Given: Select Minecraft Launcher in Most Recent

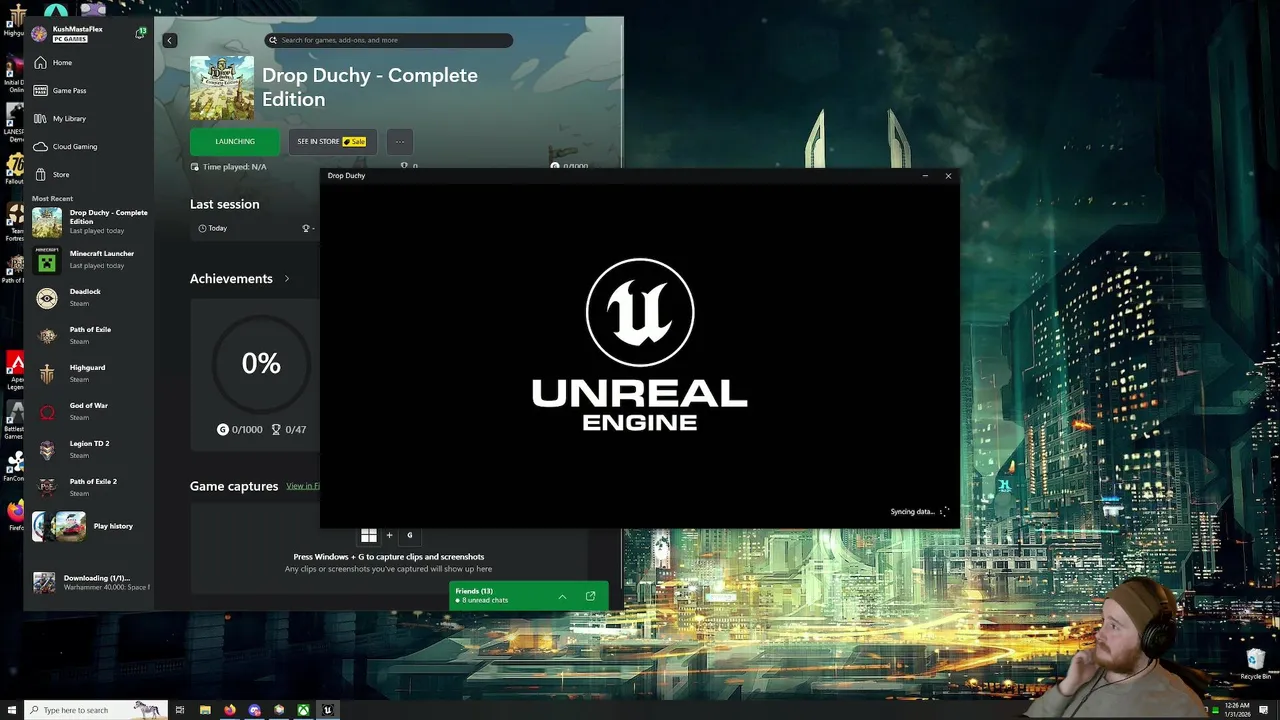Looking at the screenshot, I should pos(90,260).
